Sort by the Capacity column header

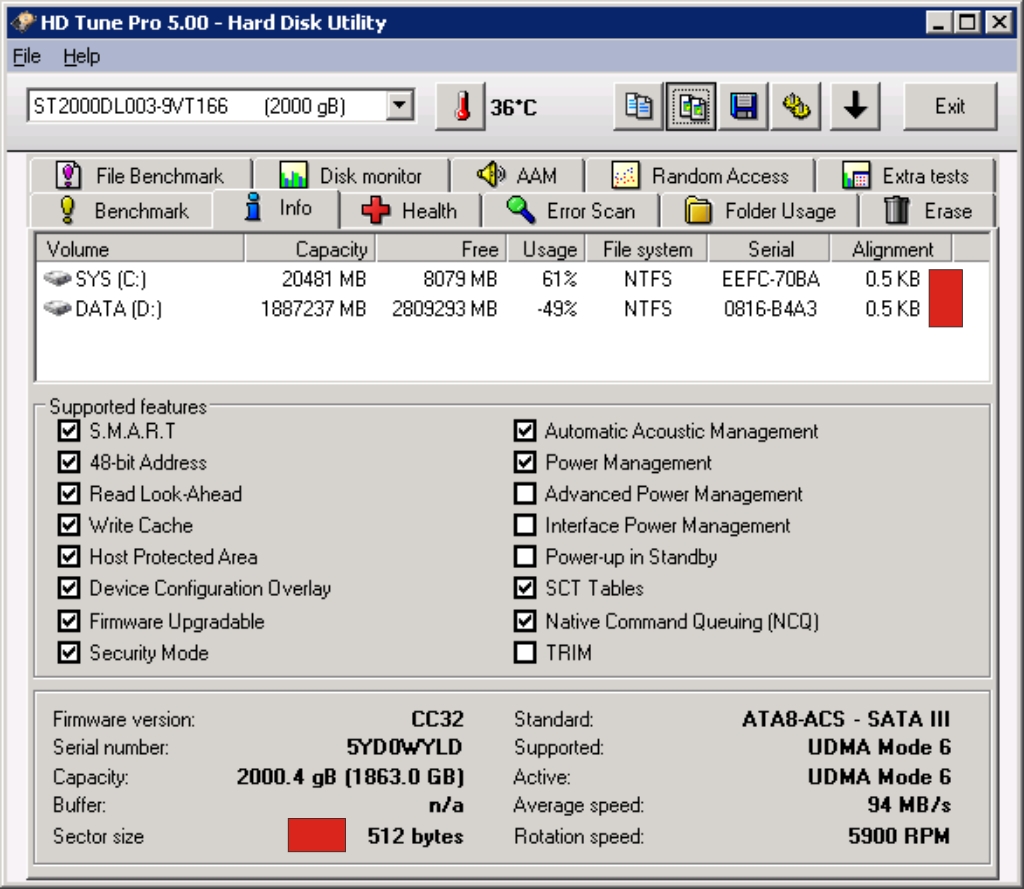pyautogui.click(x=310, y=249)
